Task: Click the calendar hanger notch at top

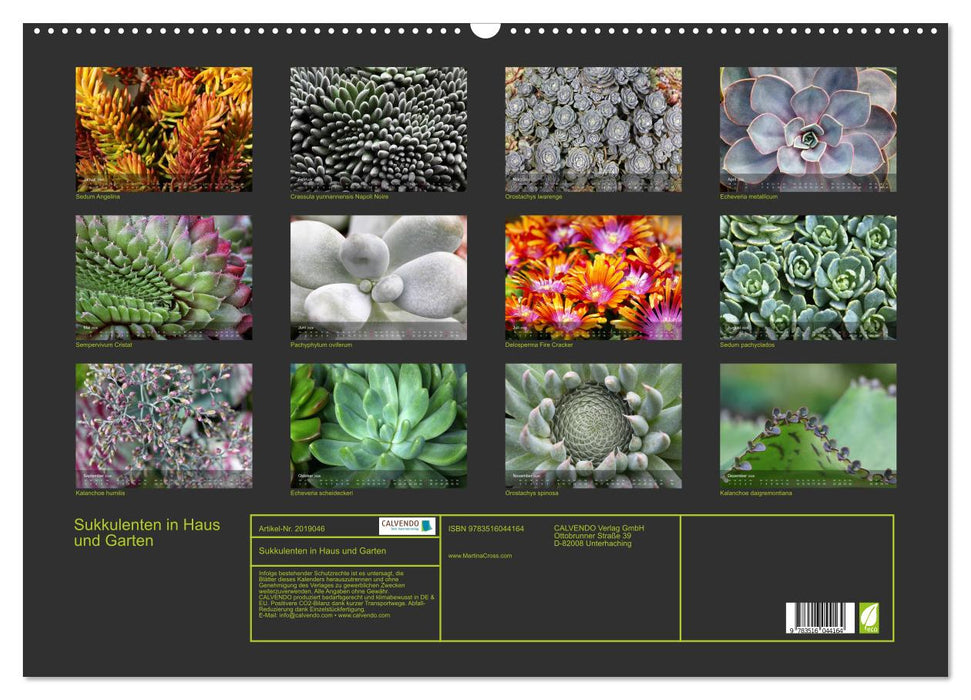Action: tap(485, 28)
